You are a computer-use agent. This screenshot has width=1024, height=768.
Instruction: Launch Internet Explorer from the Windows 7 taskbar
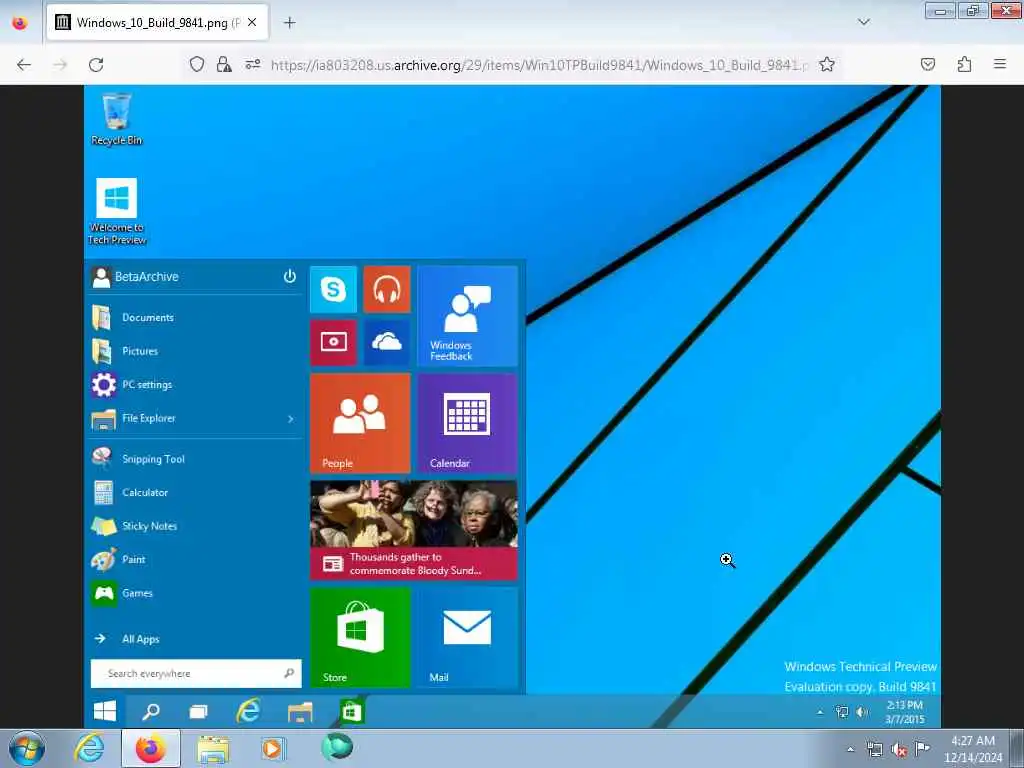[89, 748]
